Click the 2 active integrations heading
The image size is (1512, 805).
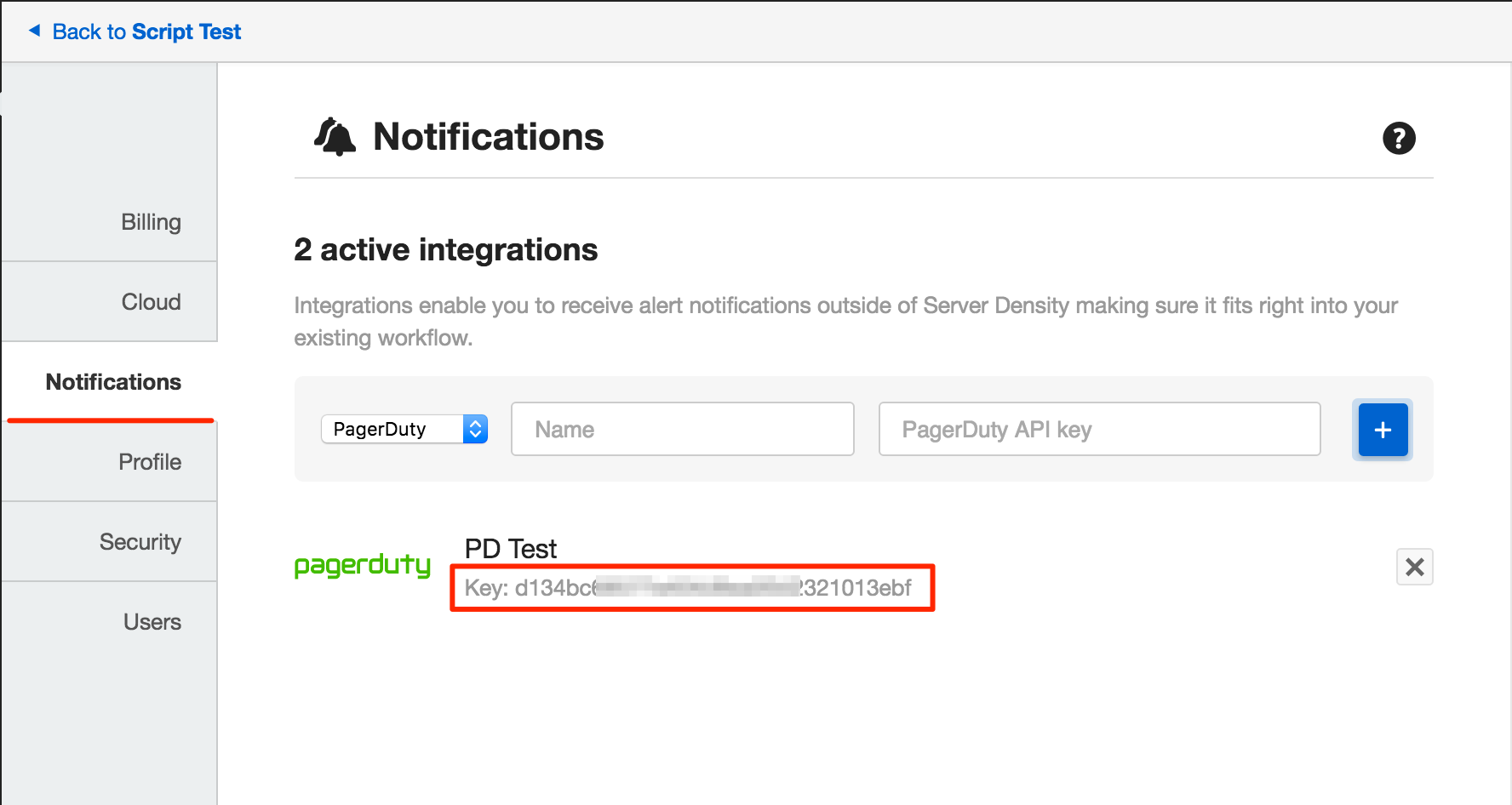point(445,250)
